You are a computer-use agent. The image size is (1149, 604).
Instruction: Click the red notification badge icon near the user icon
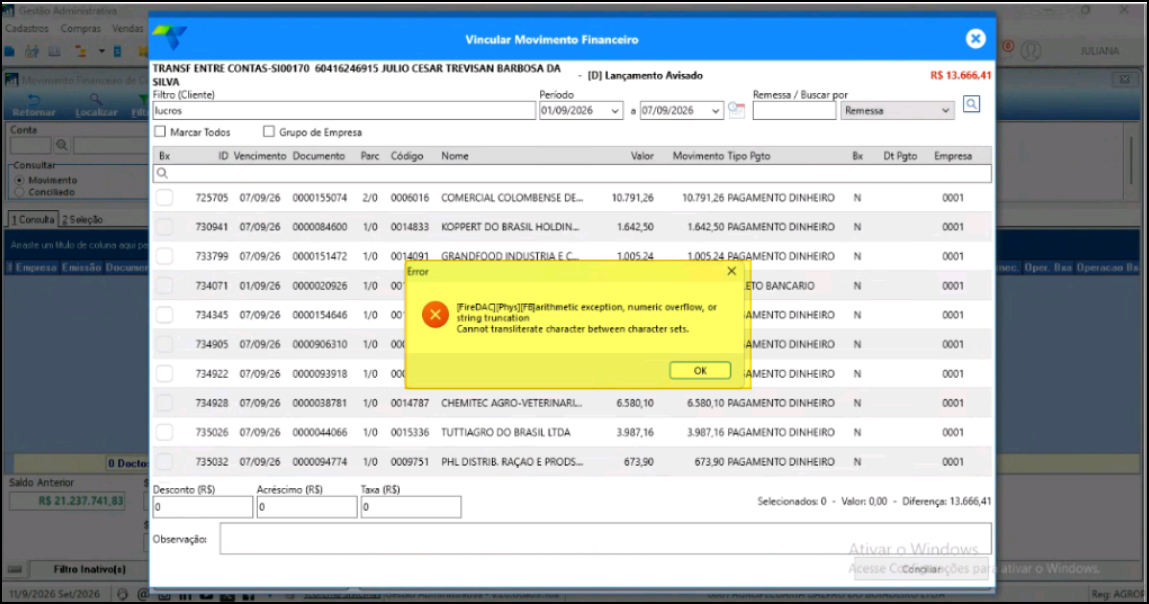click(1008, 47)
